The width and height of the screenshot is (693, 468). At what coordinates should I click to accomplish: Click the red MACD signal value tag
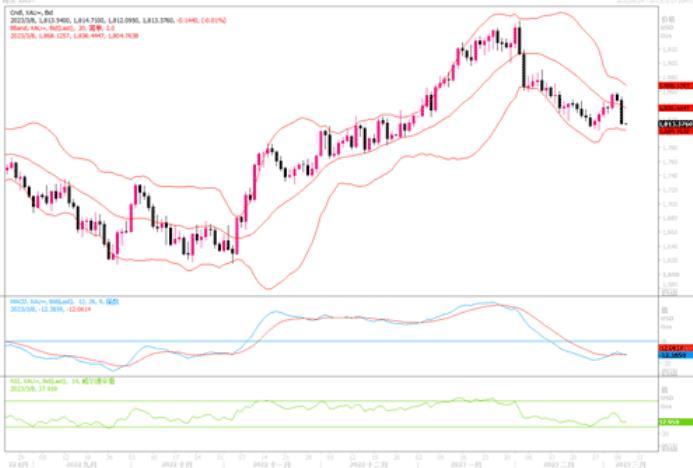click(x=672, y=347)
